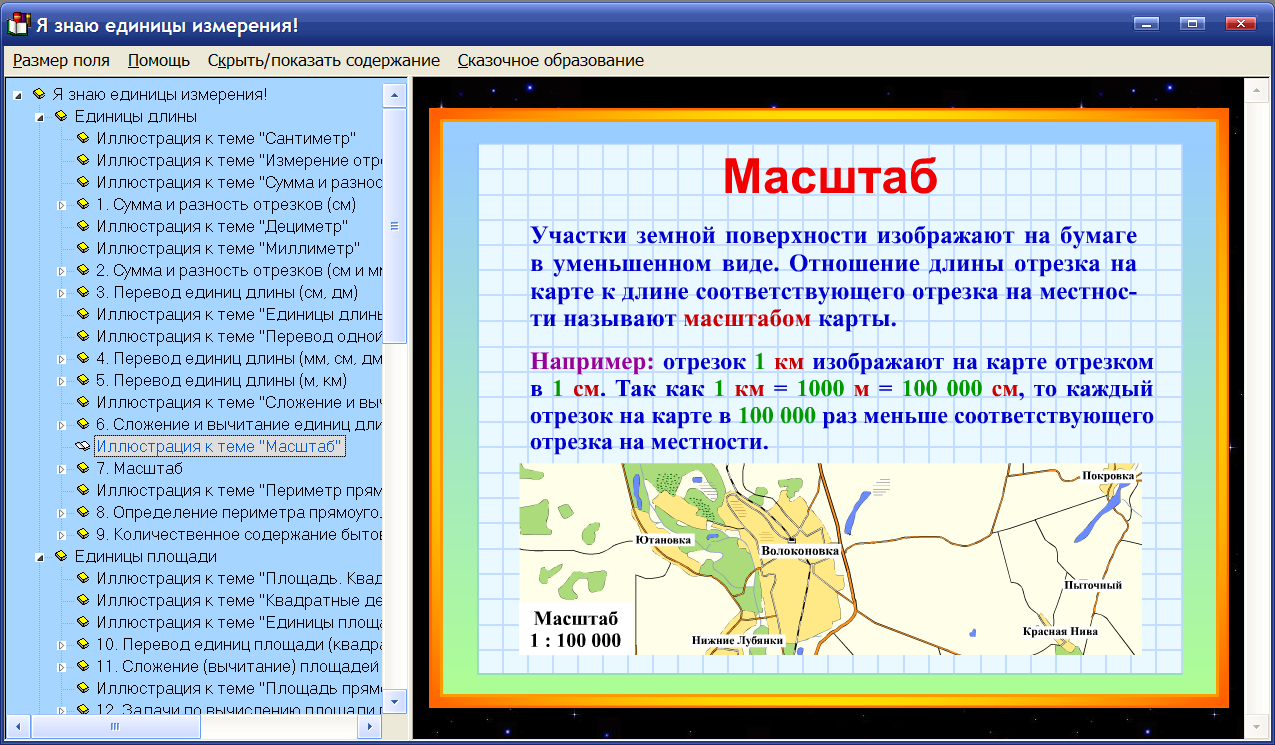Expand "8. Определение периметра прямоуго" node
This screenshot has width=1275, height=745.
[x=61, y=513]
